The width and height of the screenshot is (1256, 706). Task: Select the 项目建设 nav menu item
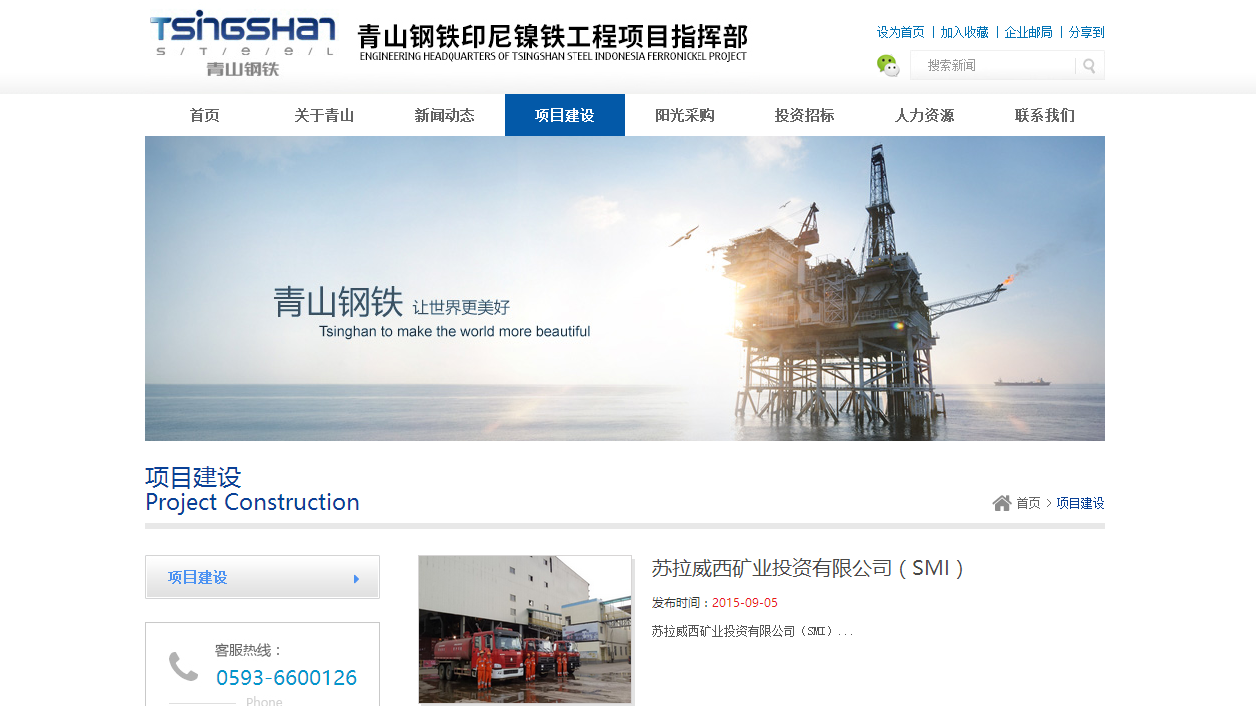click(565, 115)
